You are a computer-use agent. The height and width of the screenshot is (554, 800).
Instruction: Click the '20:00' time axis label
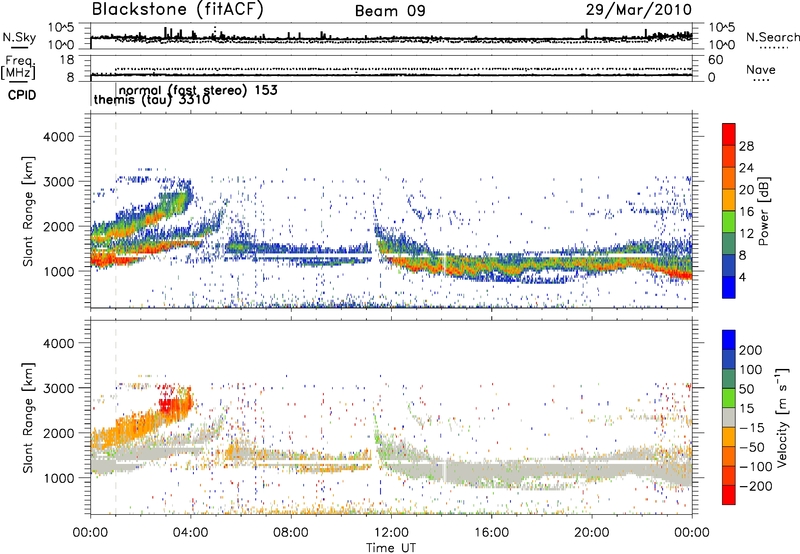pyautogui.click(x=592, y=532)
